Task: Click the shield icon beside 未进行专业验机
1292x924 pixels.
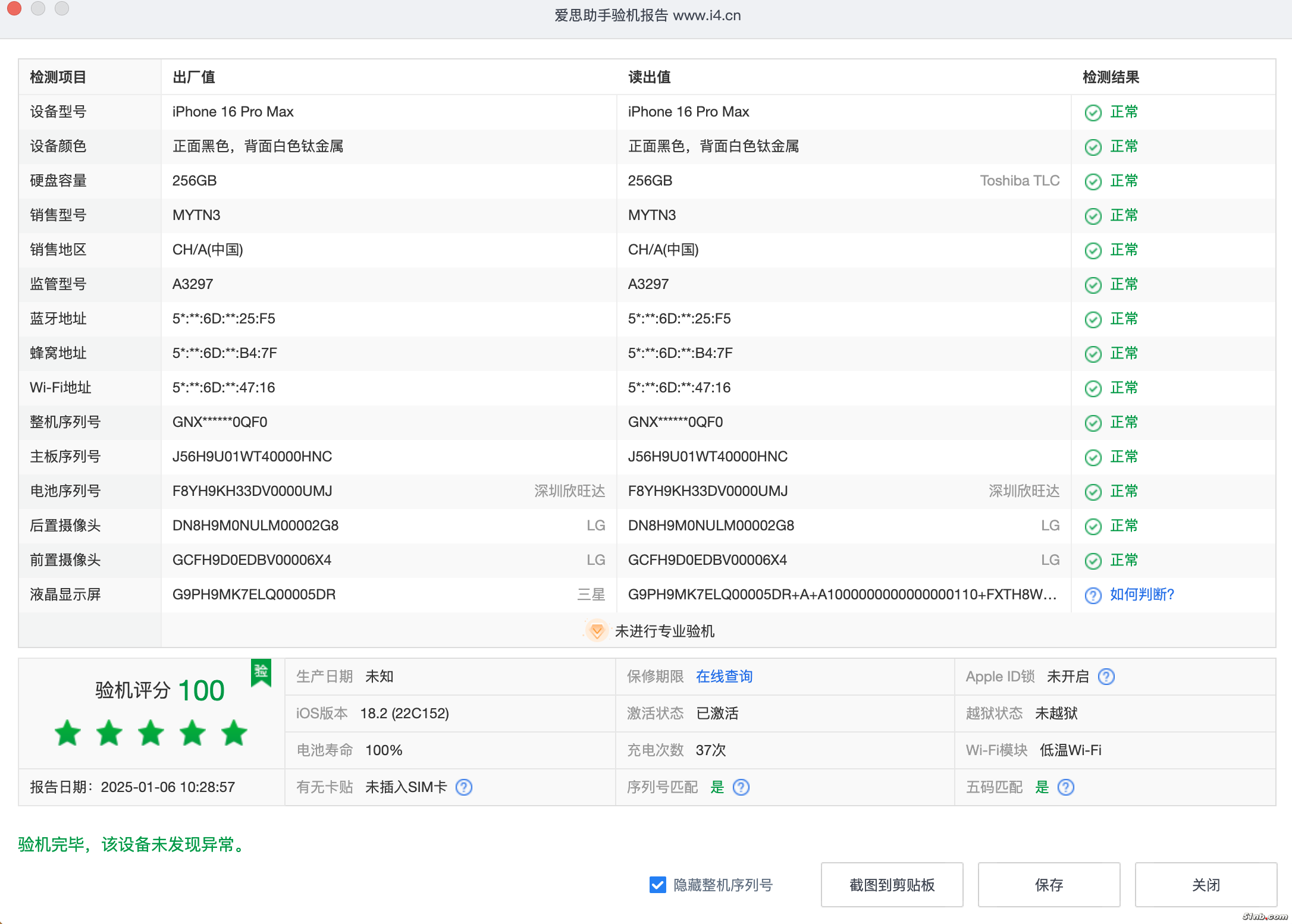Action: (597, 631)
